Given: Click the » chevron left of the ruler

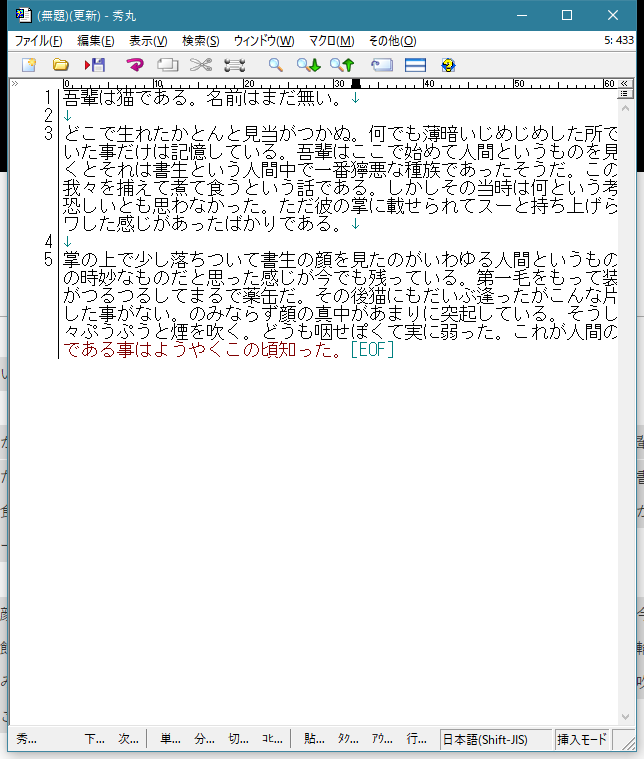Looking at the screenshot, I should [x=15, y=83].
